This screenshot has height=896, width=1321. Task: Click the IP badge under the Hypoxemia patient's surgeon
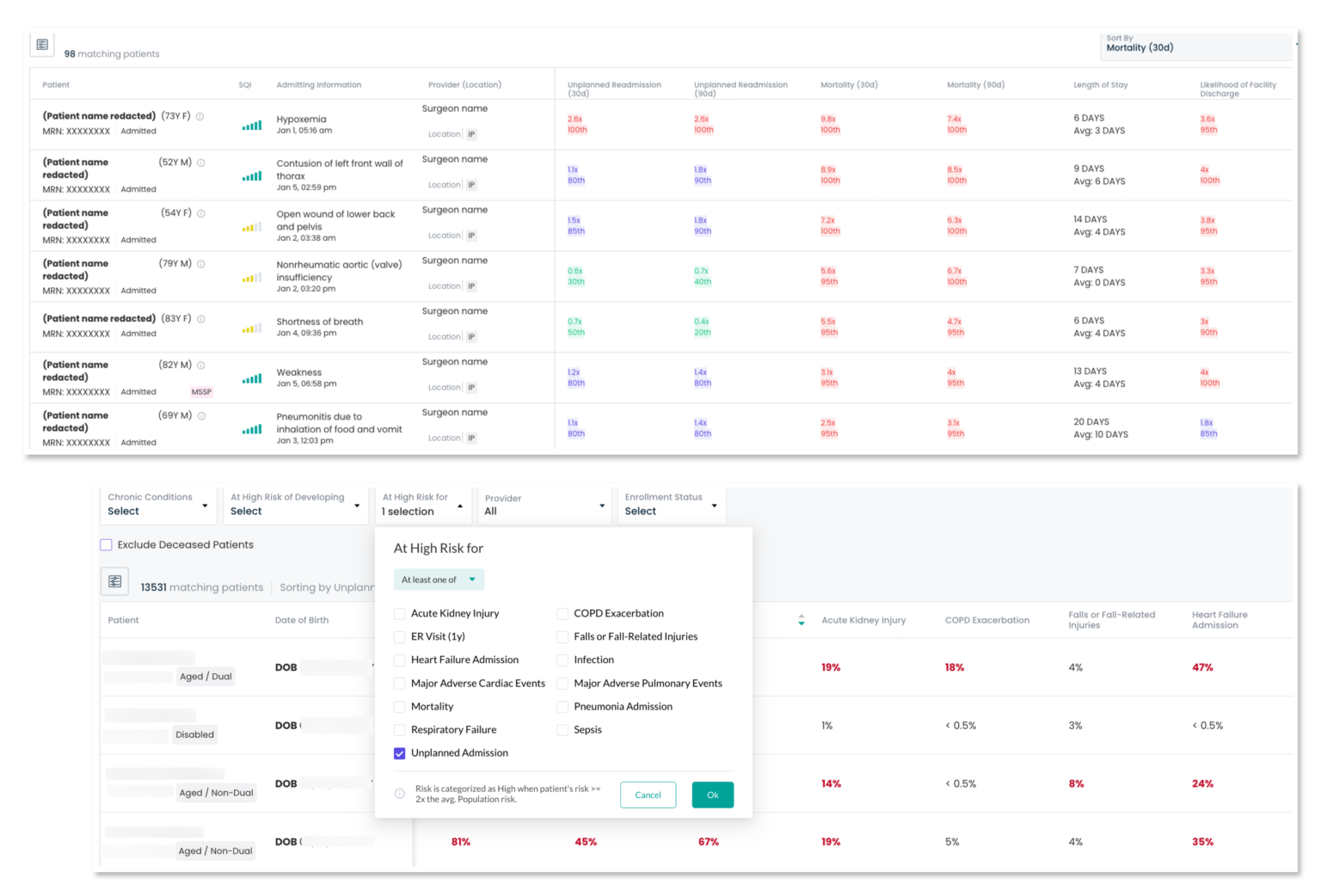pyautogui.click(x=470, y=134)
